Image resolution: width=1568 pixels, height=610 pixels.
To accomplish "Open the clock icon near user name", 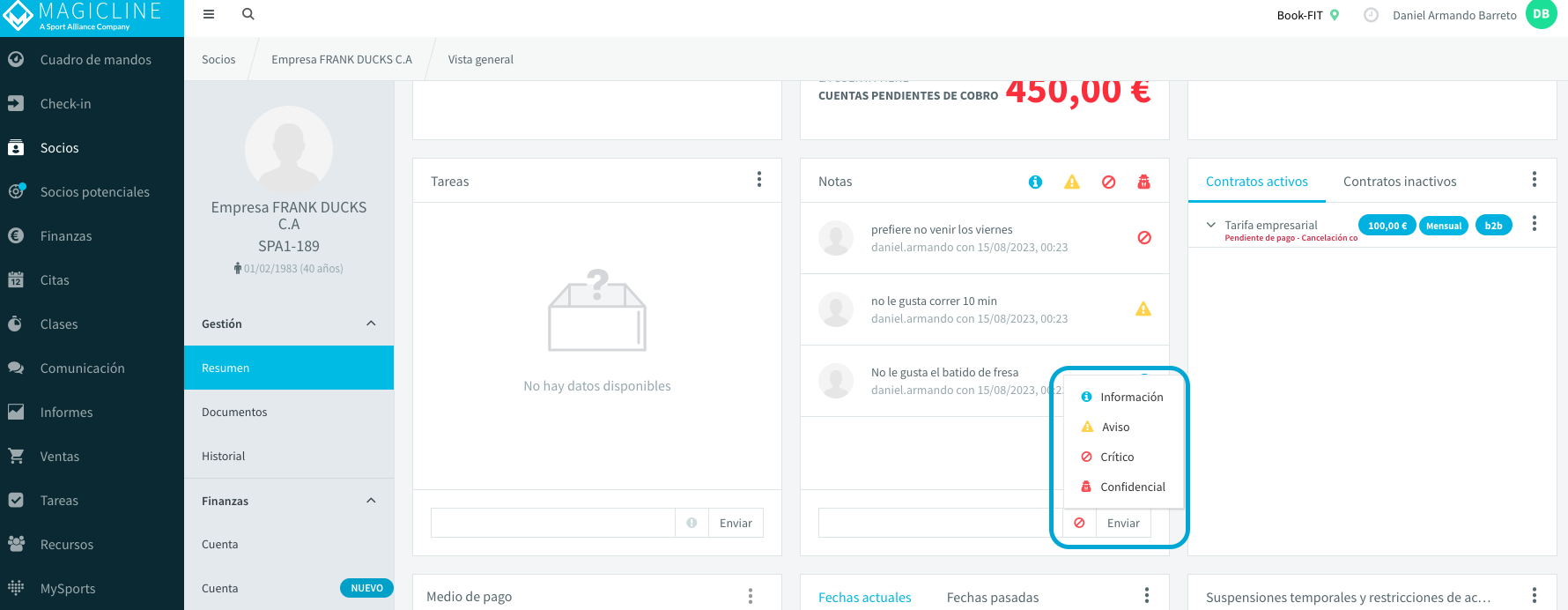I will (1371, 15).
